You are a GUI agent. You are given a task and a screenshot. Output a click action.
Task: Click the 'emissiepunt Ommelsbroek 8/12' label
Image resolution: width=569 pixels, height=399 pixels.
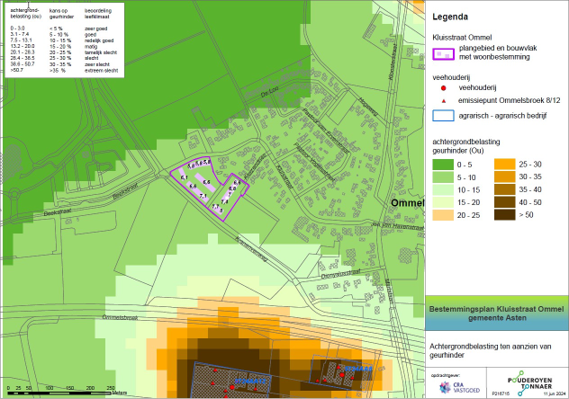(x=509, y=100)
